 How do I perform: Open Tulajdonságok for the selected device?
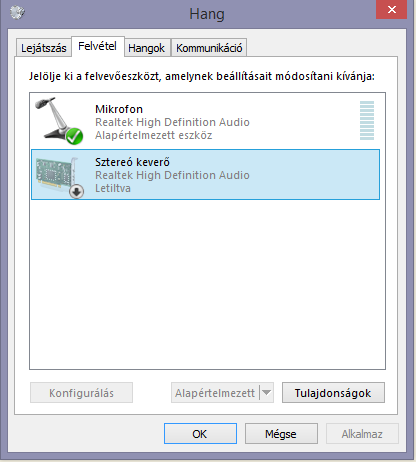333,393
